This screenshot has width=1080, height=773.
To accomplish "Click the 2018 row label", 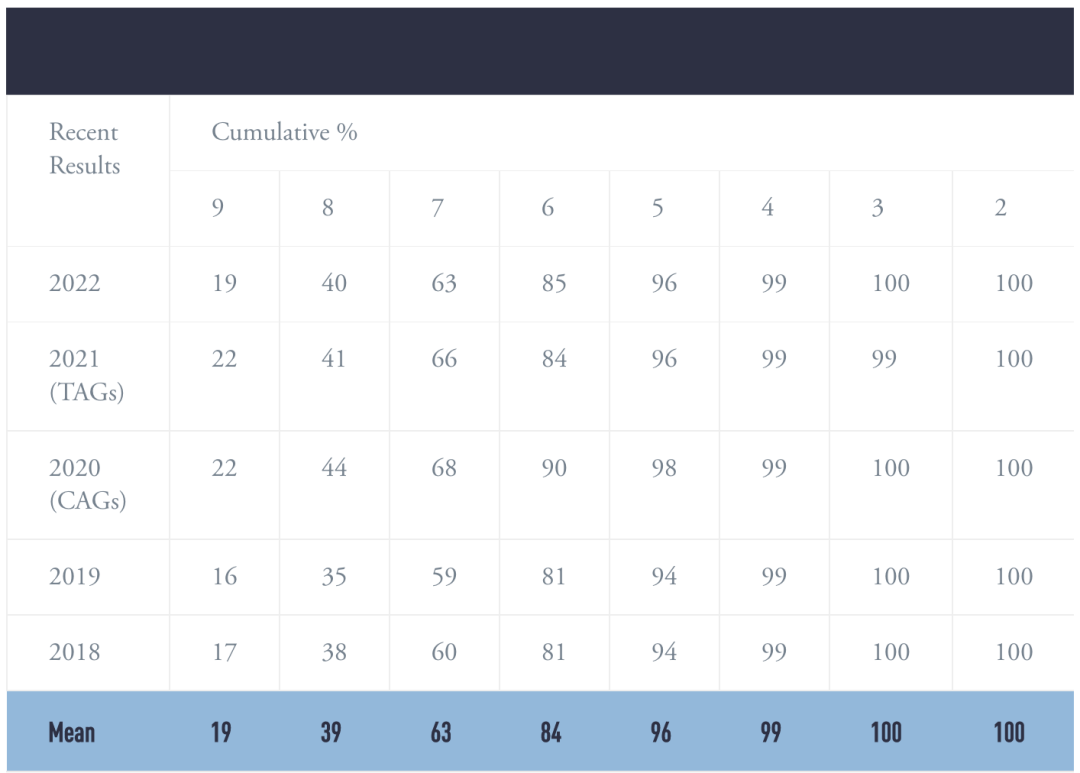I will click(x=74, y=652).
